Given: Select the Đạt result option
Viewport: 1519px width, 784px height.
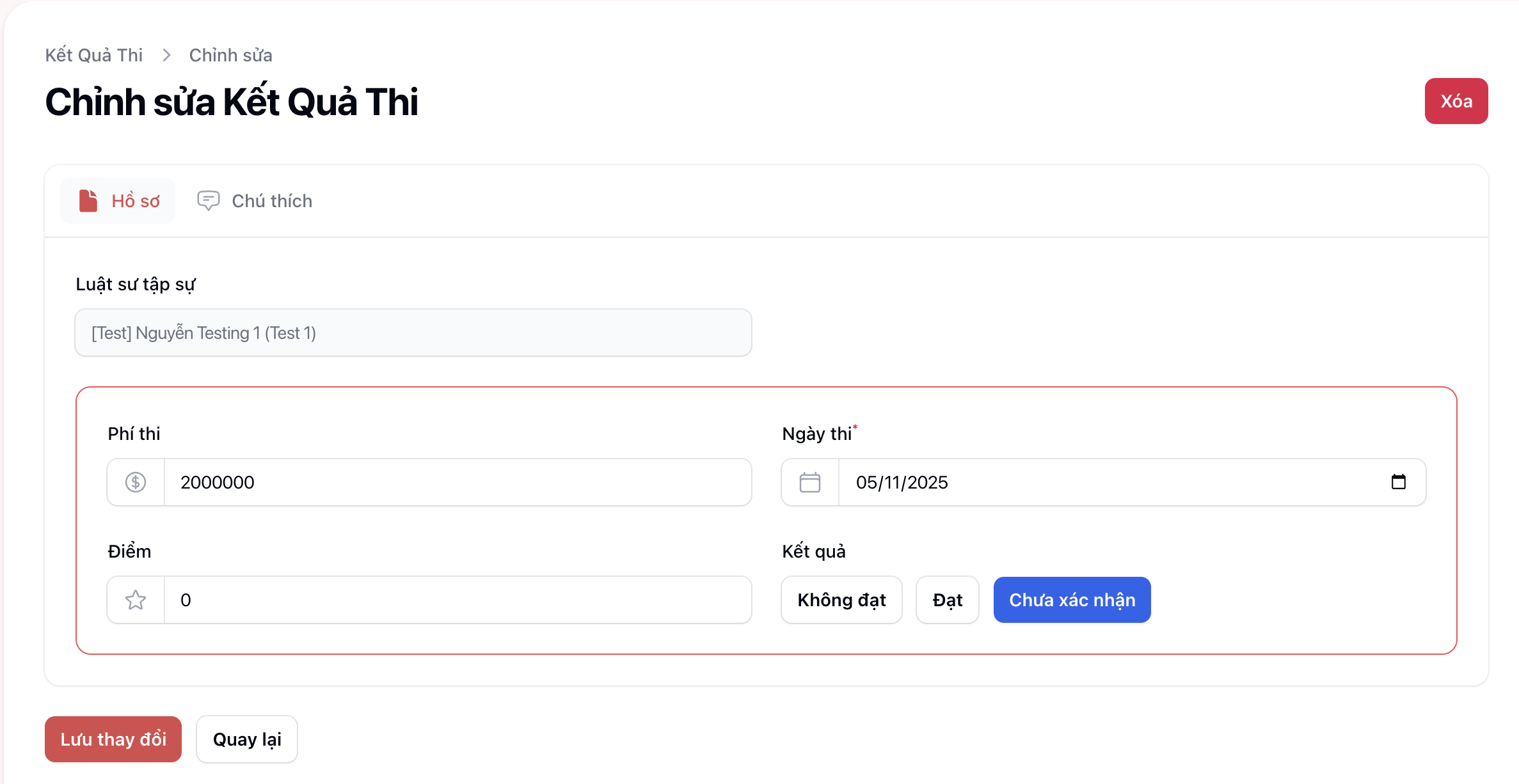Looking at the screenshot, I should click(x=947, y=600).
